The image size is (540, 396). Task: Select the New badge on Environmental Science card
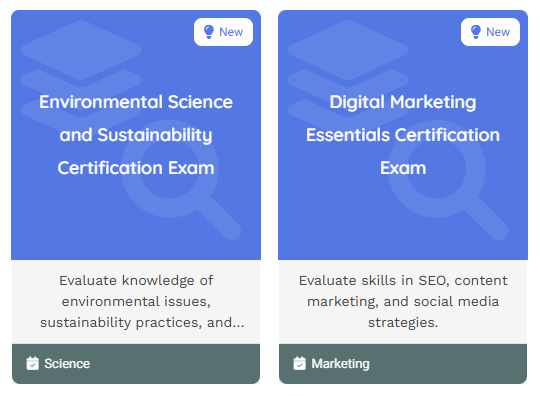(224, 32)
